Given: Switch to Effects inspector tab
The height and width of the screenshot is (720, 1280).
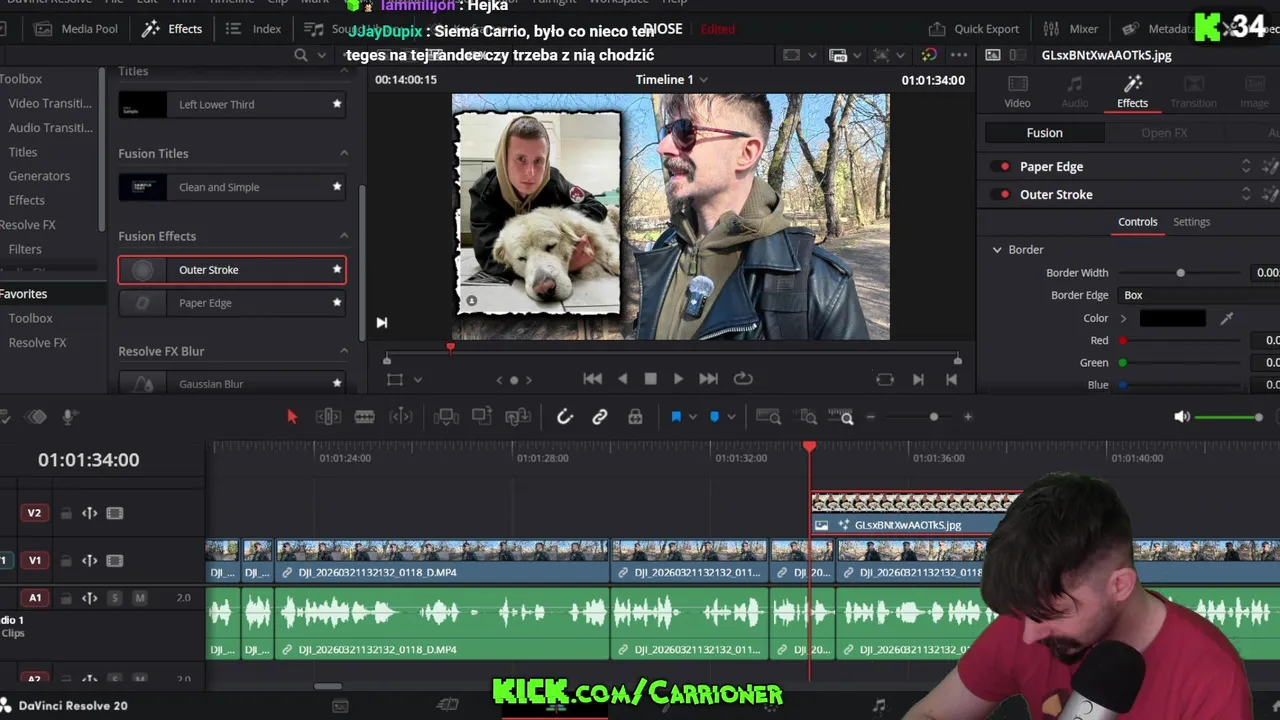Looking at the screenshot, I should (x=1132, y=90).
